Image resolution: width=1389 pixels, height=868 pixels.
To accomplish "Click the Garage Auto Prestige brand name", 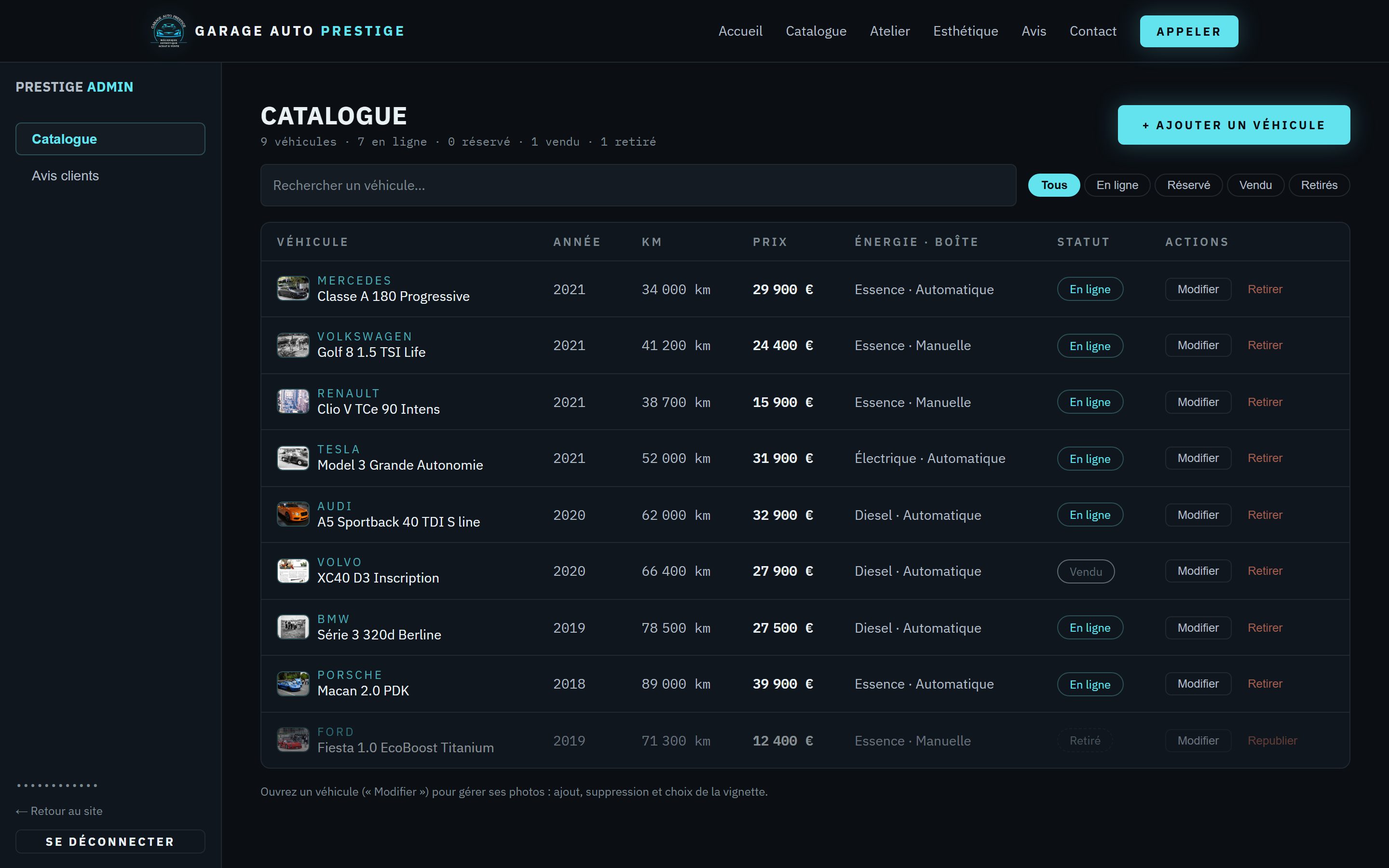I will (300, 31).
